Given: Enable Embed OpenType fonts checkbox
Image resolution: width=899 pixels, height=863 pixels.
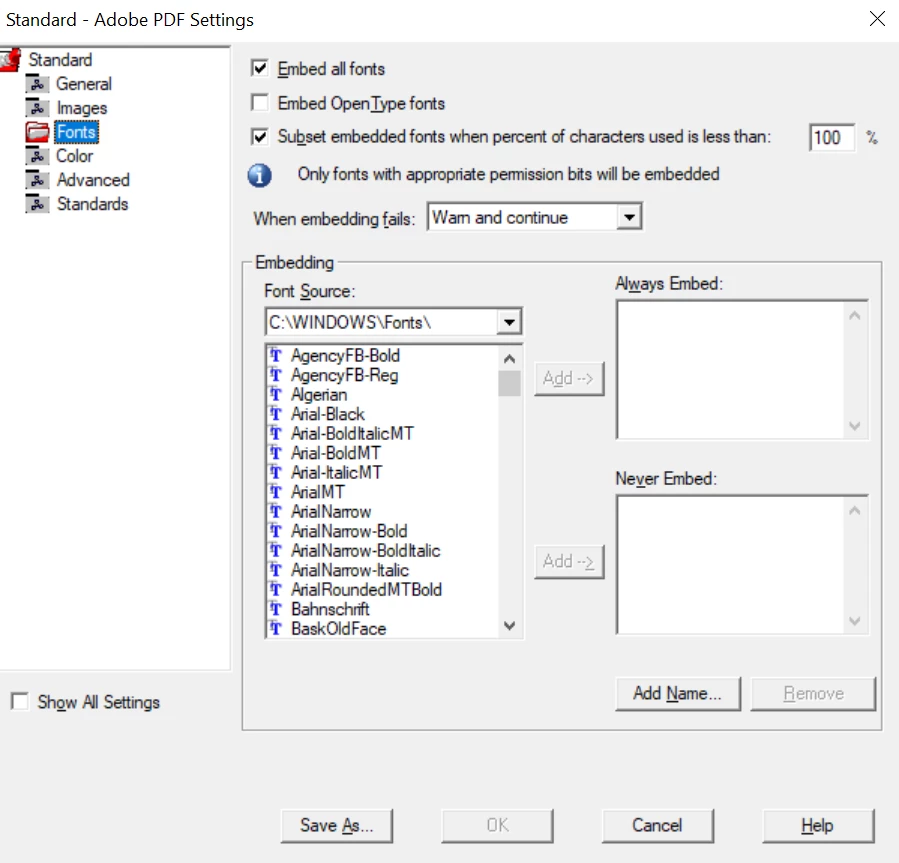Looking at the screenshot, I should coord(260,103).
